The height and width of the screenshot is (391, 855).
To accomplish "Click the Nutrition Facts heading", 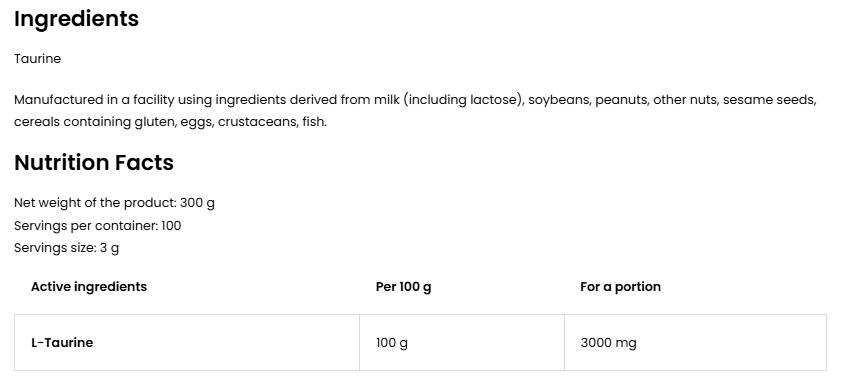I will click(94, 163).
